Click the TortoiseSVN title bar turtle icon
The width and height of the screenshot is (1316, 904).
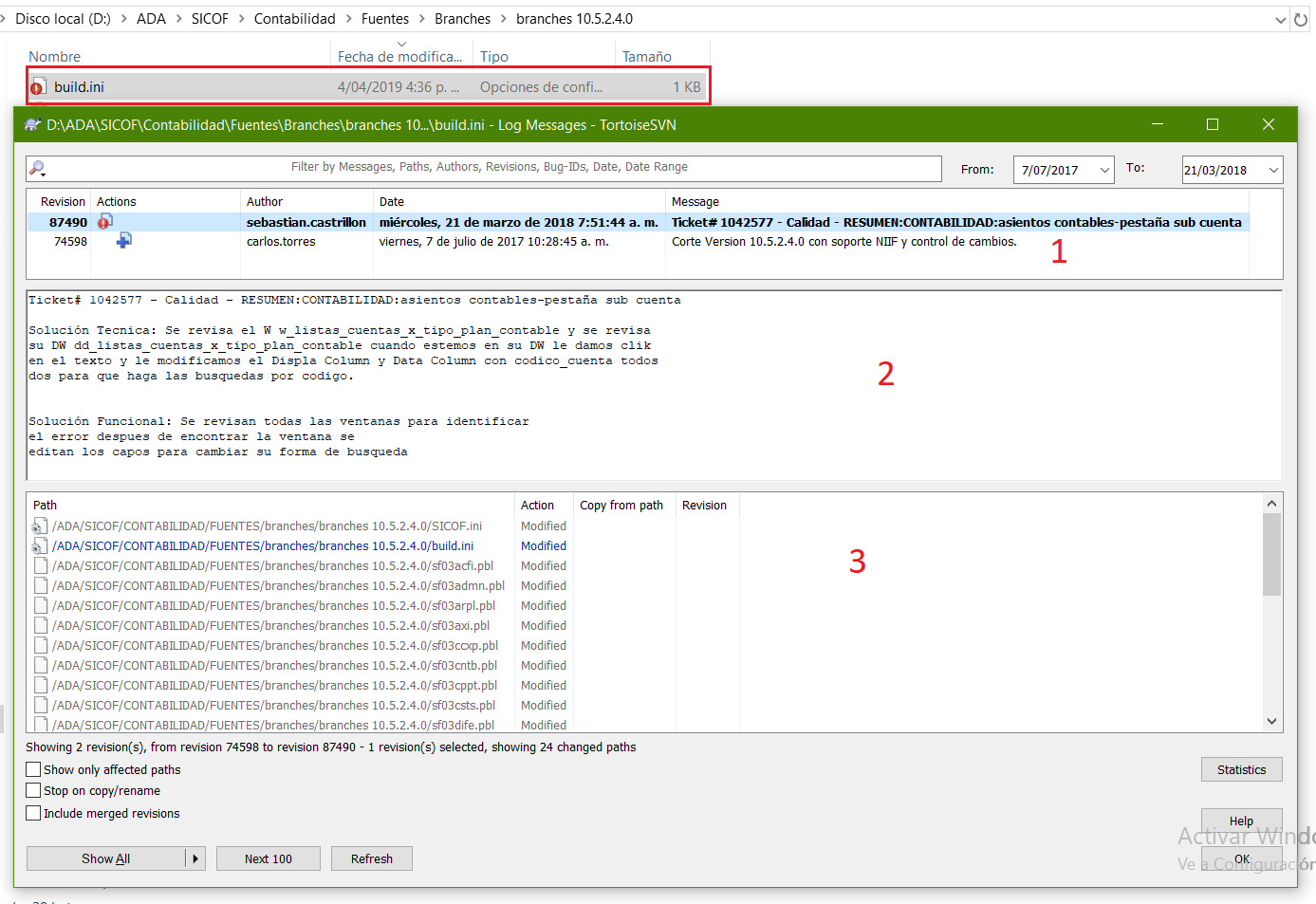point(32,125)
